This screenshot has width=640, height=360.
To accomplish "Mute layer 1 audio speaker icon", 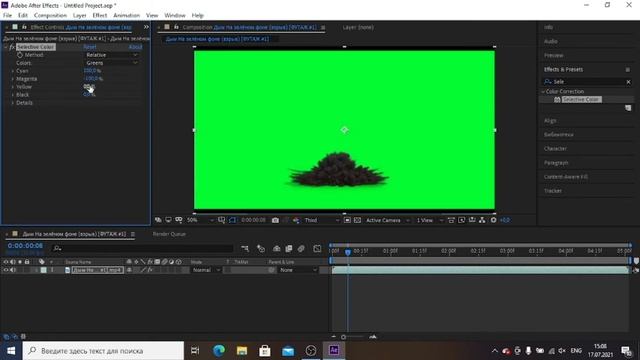I will click(13, 270).
